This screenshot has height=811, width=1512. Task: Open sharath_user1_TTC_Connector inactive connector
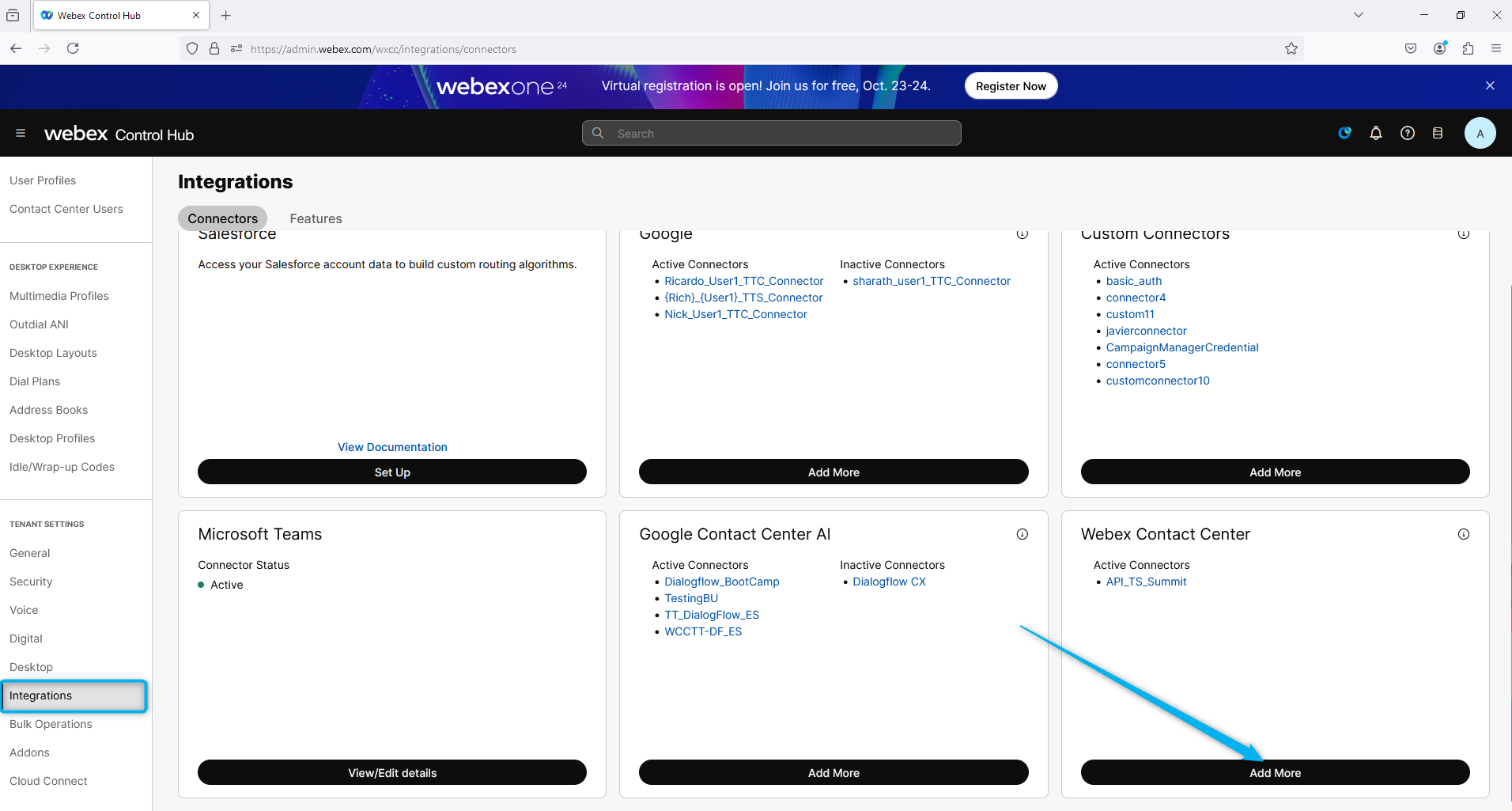pyautogui.click(x=932, y=281)
